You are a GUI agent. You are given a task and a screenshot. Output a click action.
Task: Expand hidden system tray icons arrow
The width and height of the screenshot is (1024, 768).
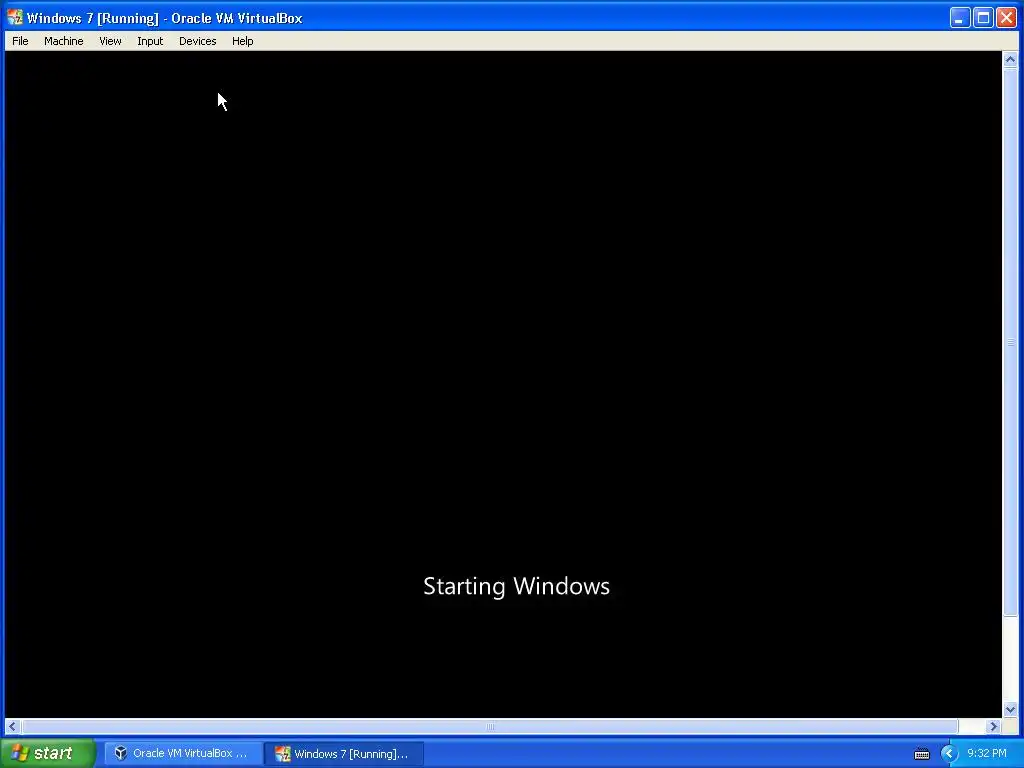point(948,754)
